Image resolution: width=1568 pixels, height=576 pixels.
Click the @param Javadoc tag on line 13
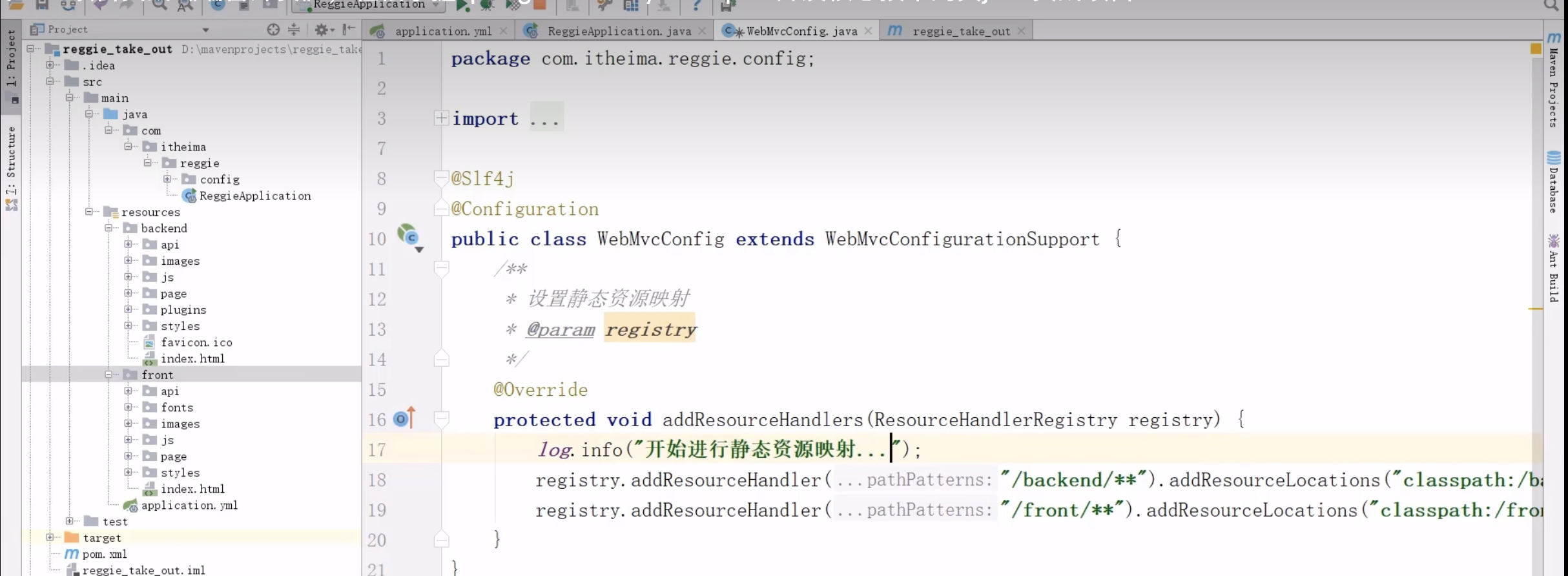click(560, 329)
